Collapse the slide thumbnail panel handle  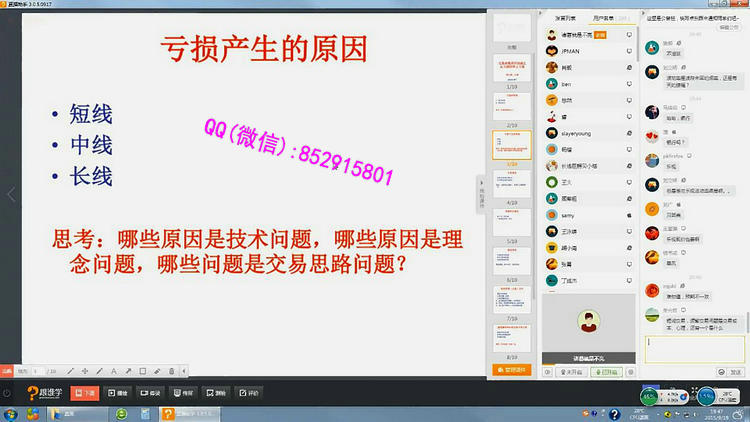(481, 192)
